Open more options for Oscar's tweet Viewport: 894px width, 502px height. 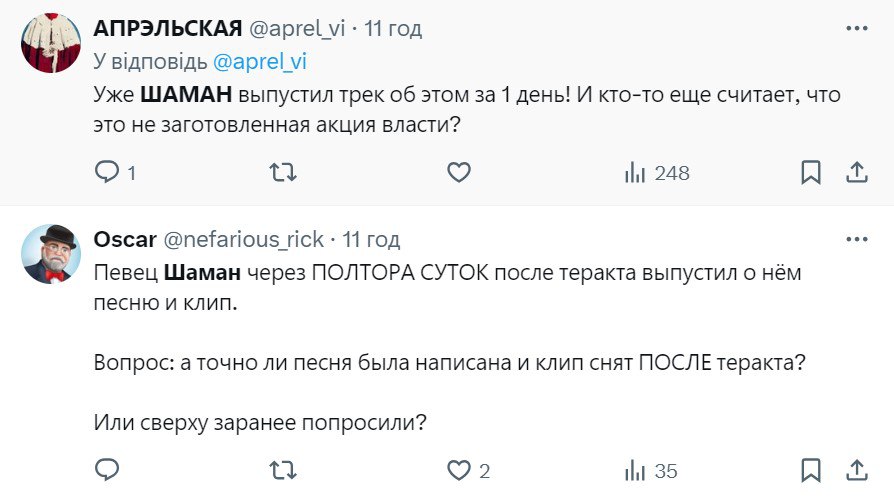[x=856, y=239]
